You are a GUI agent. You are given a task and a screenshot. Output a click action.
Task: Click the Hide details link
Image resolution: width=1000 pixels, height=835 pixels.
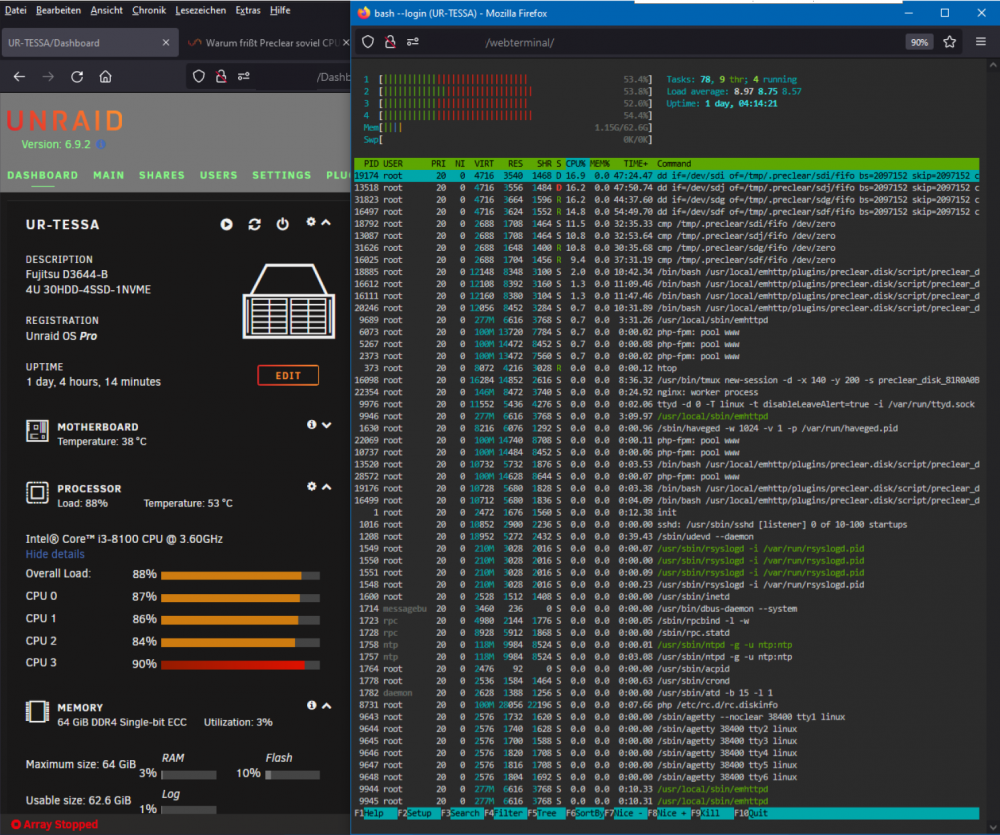pos(55,554)
